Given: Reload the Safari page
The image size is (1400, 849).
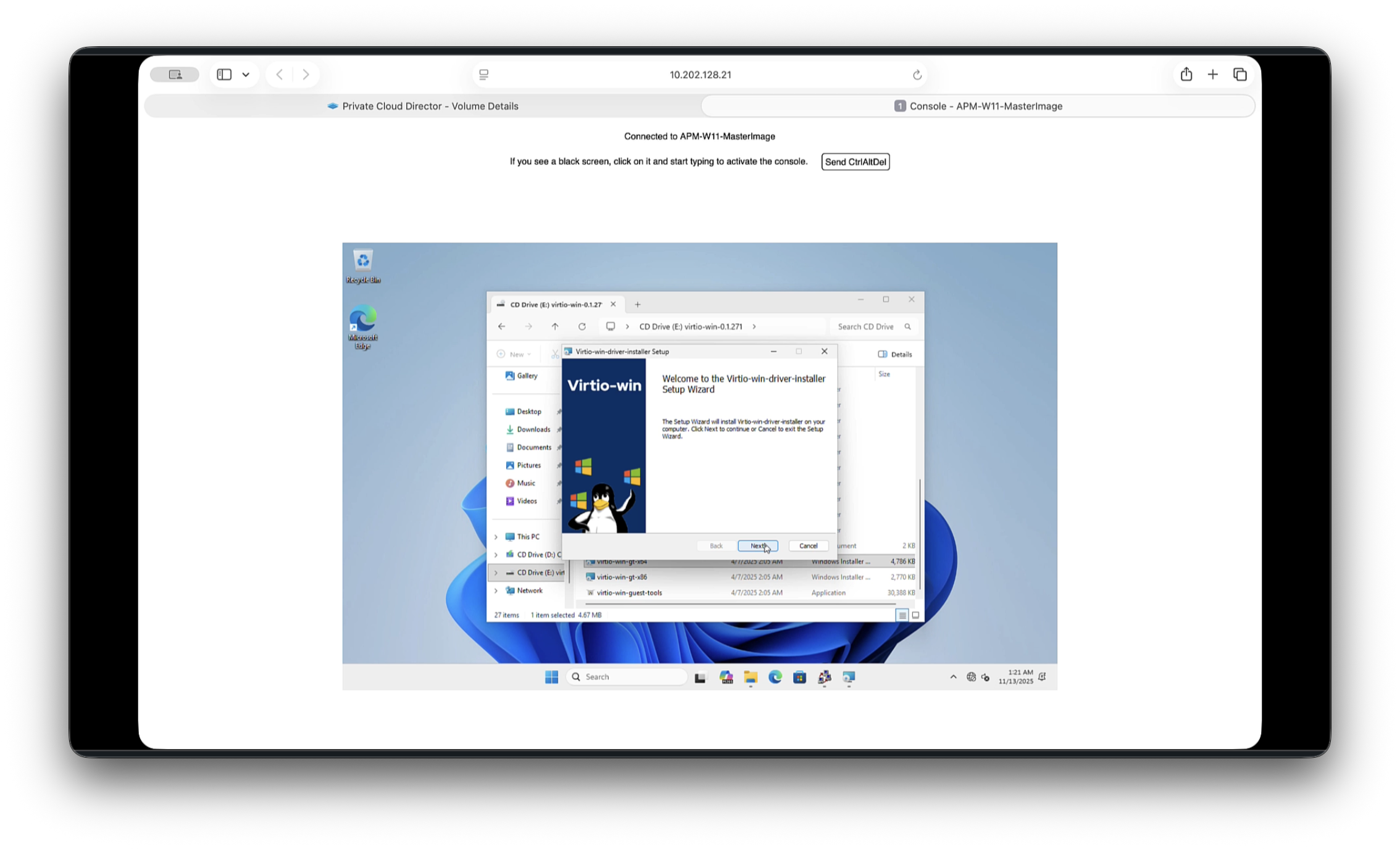Looking at the screenshot, I should [917, 75].
